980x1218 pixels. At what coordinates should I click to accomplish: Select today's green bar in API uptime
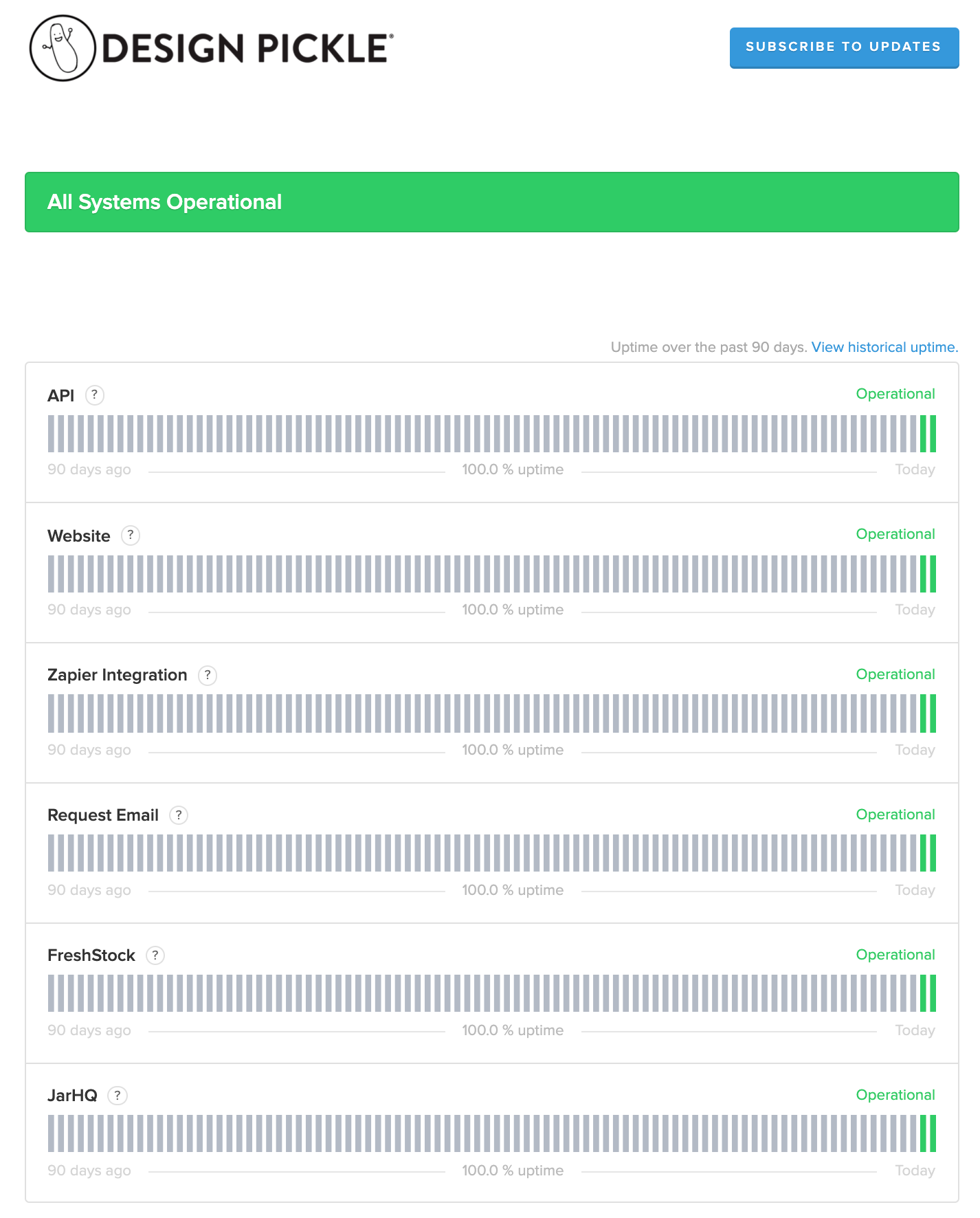933,434
